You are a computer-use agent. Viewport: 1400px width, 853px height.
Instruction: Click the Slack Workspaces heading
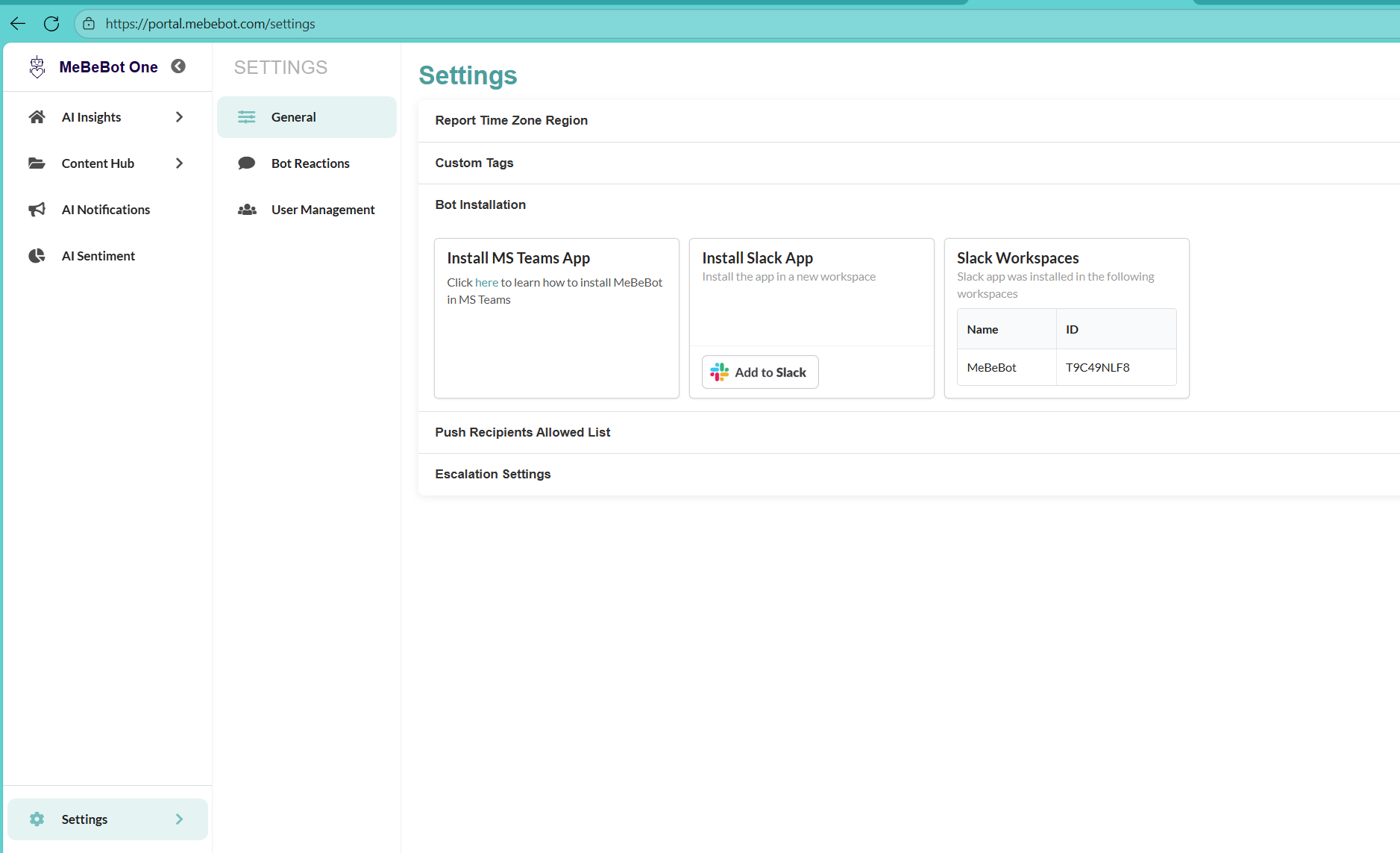point(1017,258)
